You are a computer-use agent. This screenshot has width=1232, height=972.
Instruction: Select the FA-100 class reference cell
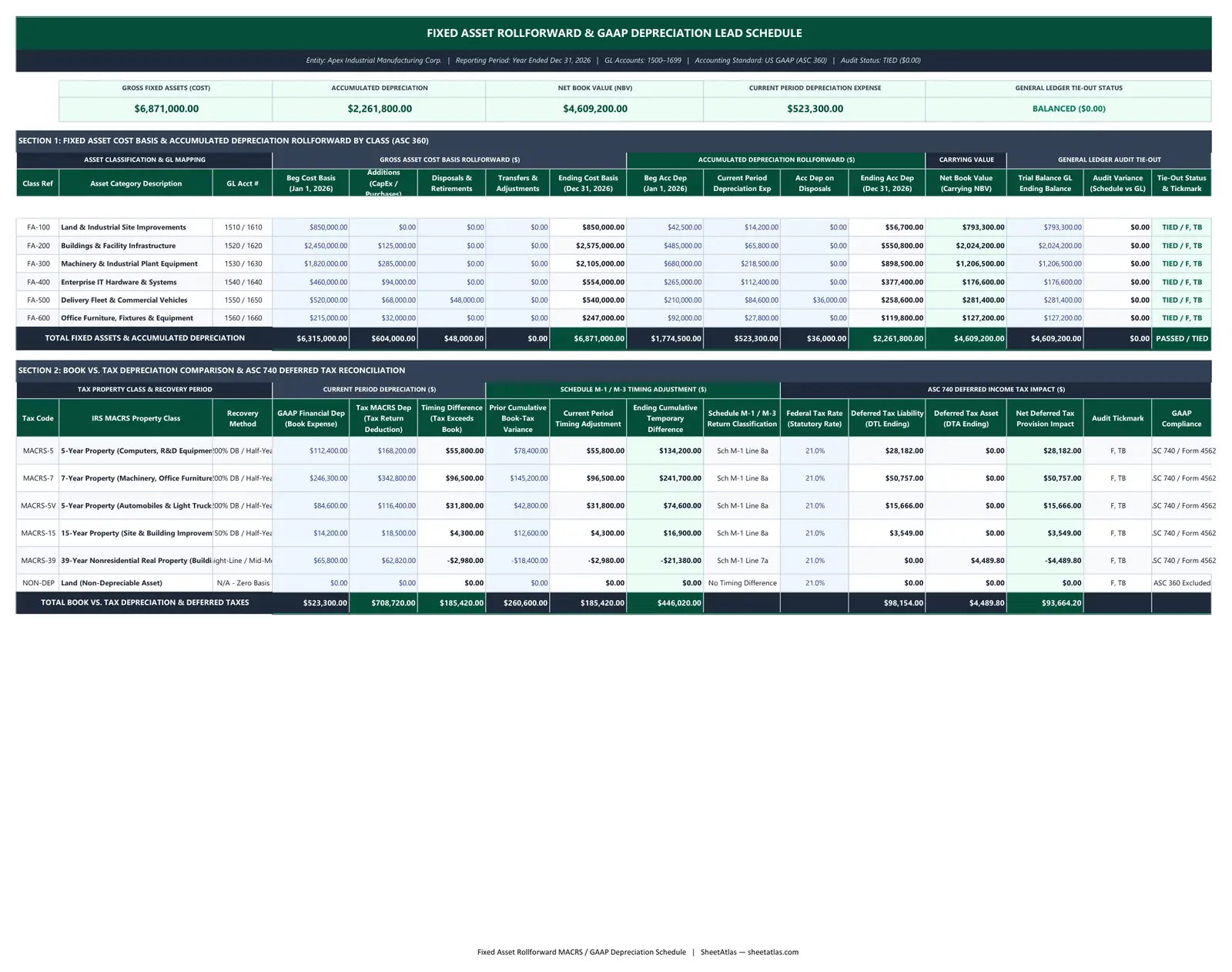coord(38,227)
